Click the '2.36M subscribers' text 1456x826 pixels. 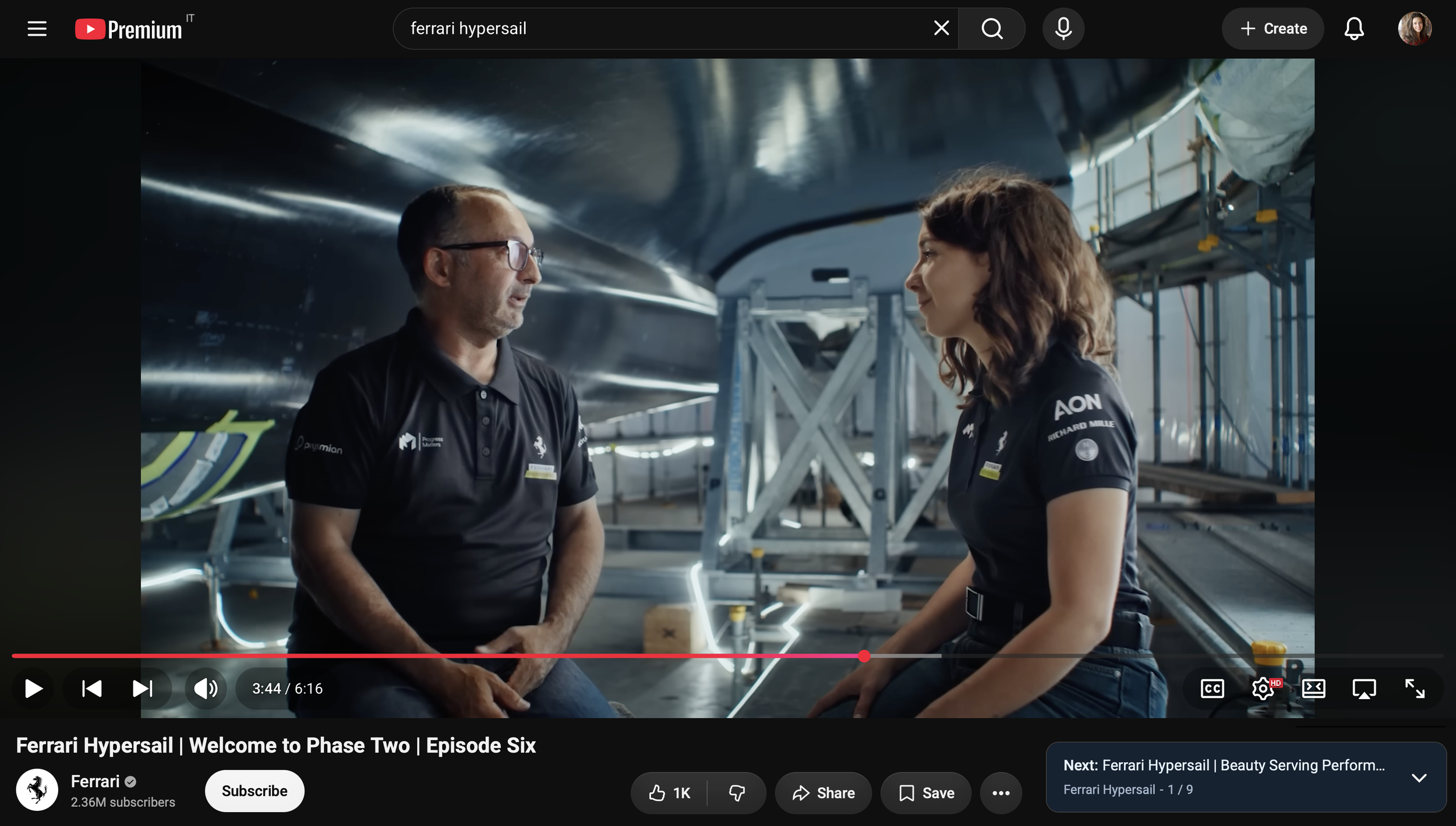[123, 802]
